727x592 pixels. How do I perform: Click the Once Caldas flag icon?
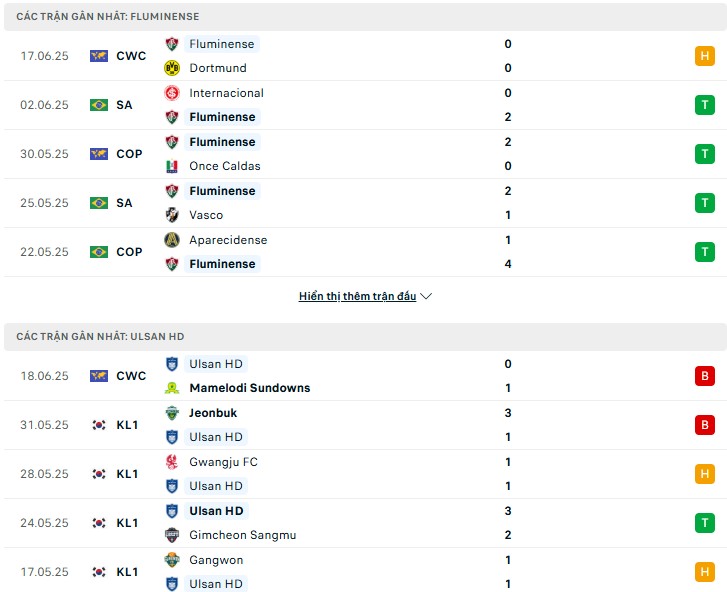coord(172,166)
